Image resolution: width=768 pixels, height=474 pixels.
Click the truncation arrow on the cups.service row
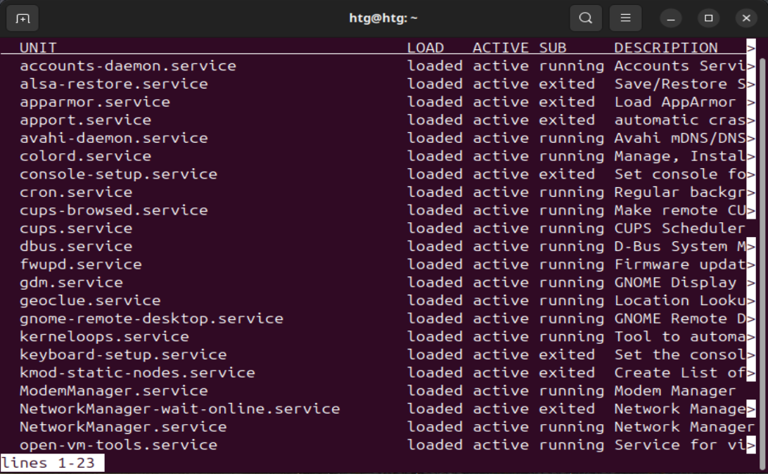[x=751, y=228]
